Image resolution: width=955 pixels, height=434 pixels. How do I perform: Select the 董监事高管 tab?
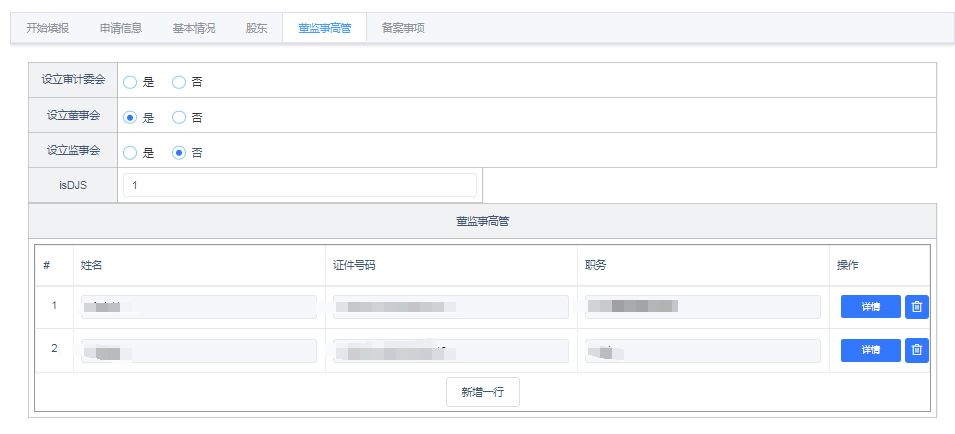(x=325, y=28)
